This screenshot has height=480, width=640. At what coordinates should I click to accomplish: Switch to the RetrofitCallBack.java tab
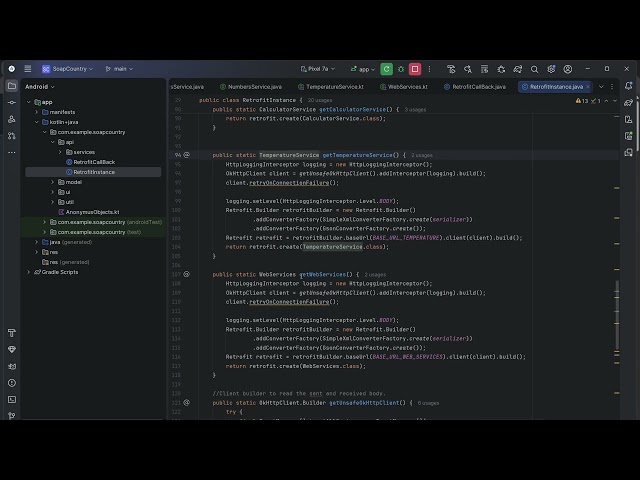pyautogui.click(x=475, y=87)
